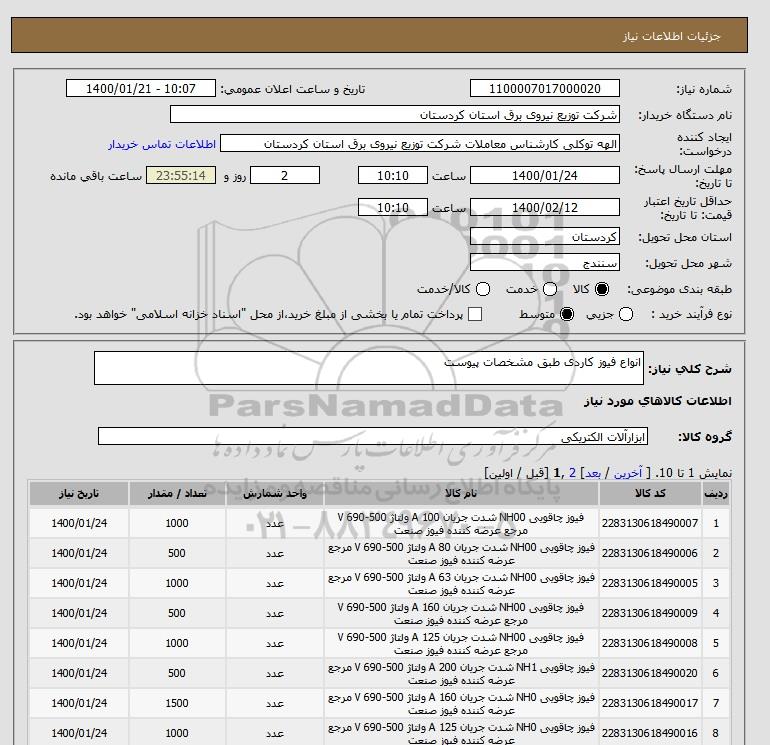The height and width of the screenshot is (745, 770).
Task: Select the کالا radio button
Action: pos(602,289)
